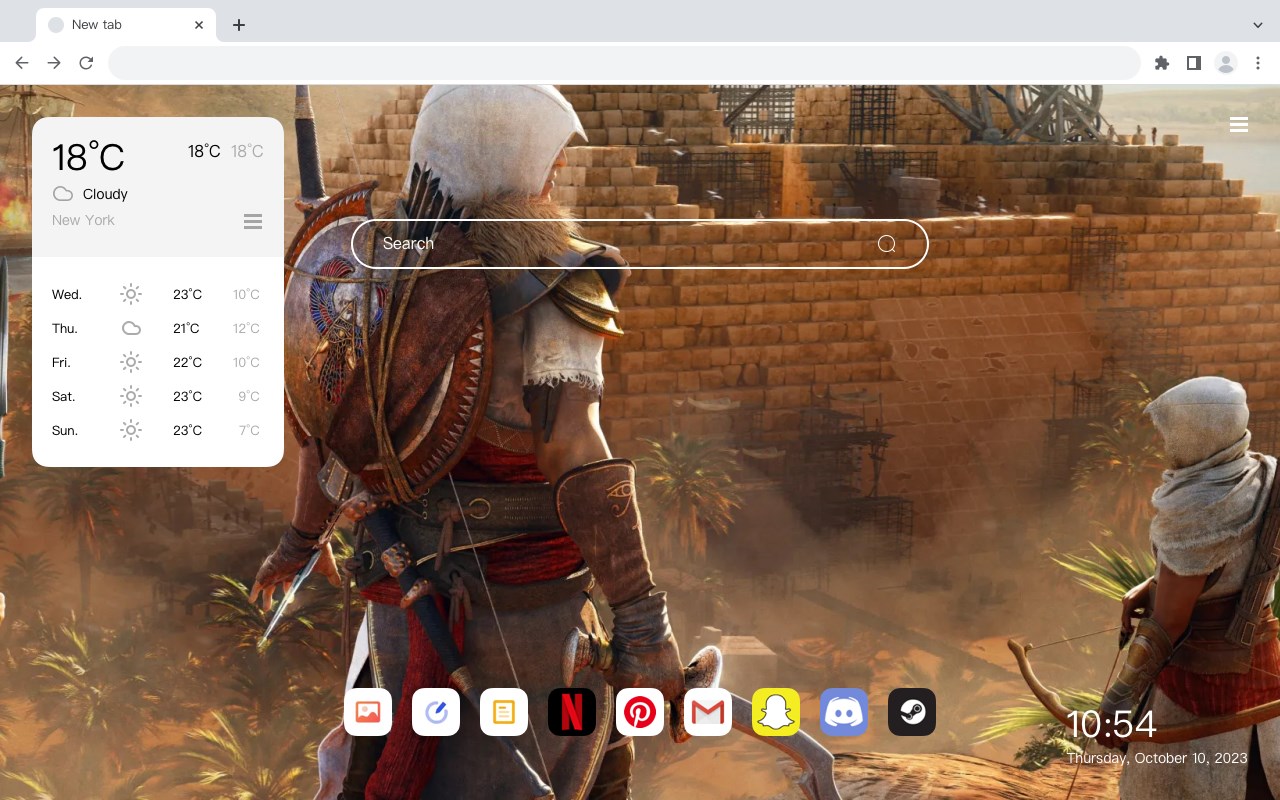Go back using the browser arrow
The width and height of the screenshot is (1280, 800).
(22, 63)
